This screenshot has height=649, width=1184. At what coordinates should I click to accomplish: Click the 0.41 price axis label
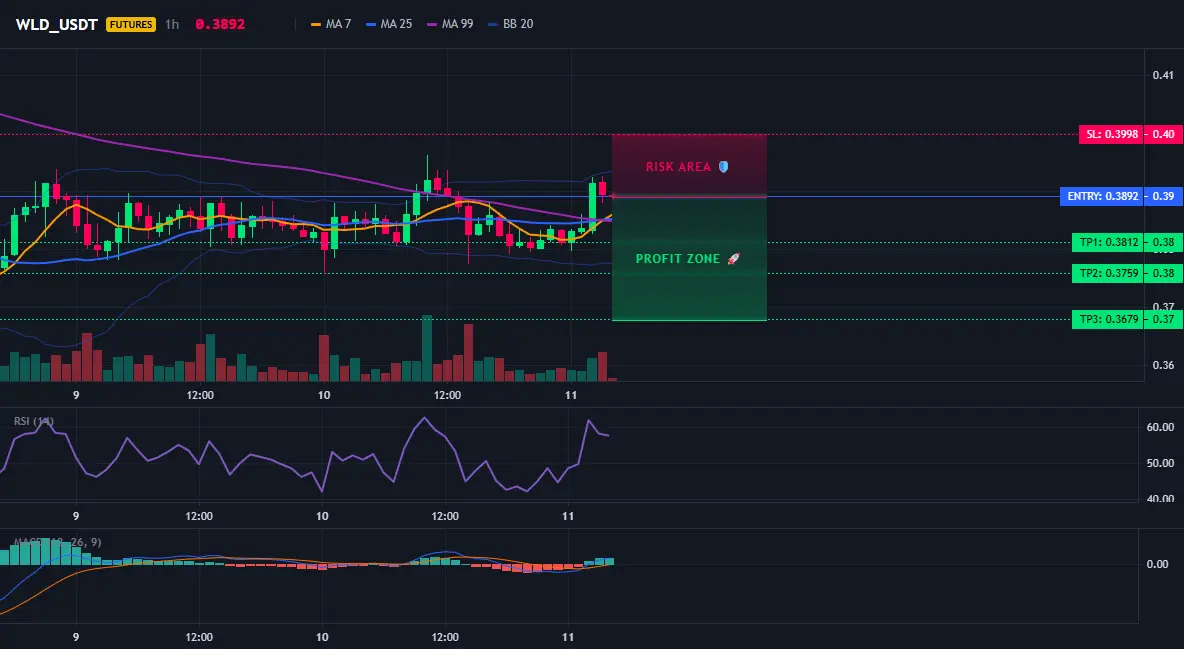click(x=1163, y=75)
